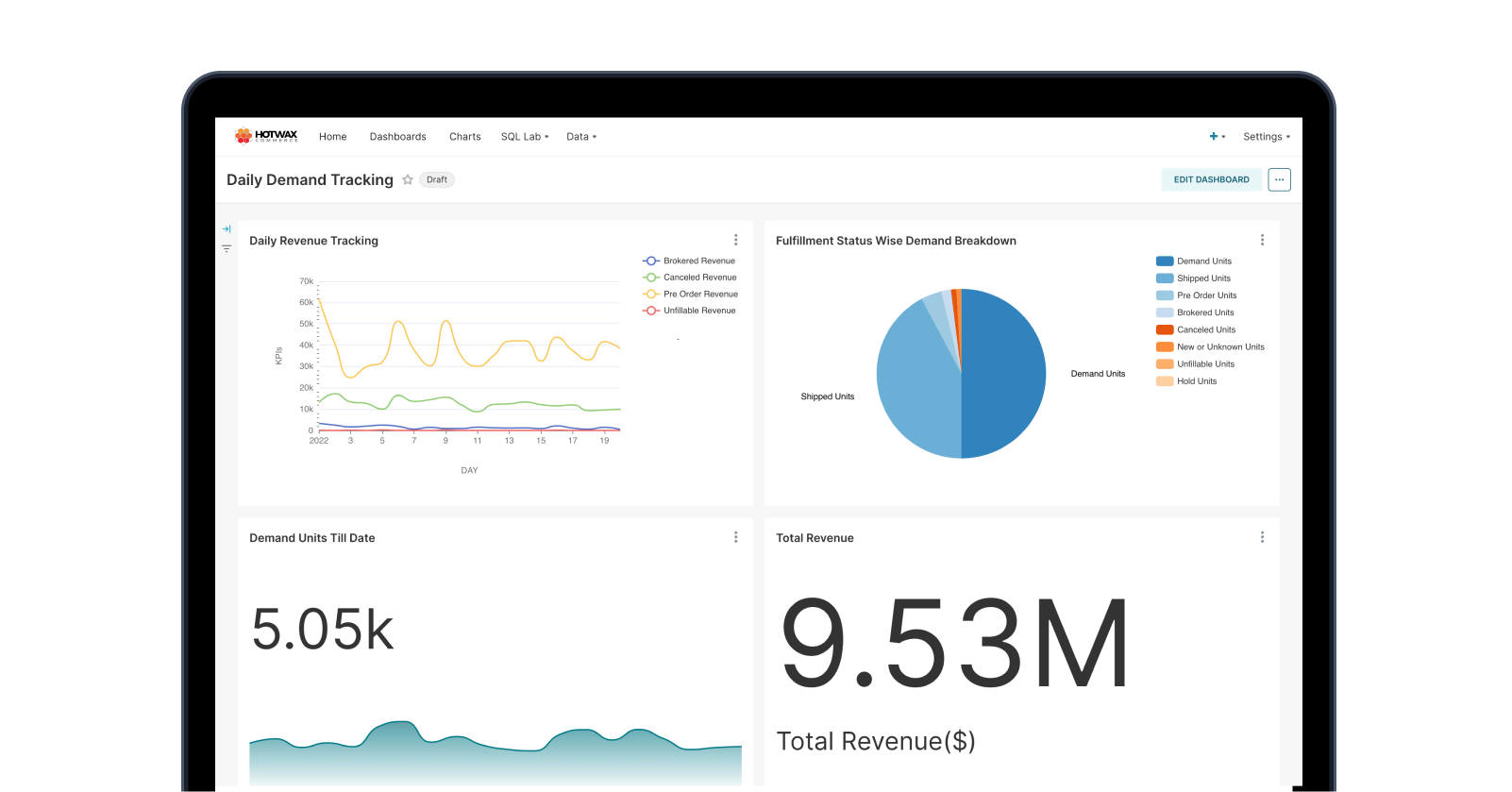The height and width of the screenshot is (792, 1512).
Task: Open the plus create-new menu
Action: (1217, 137)
